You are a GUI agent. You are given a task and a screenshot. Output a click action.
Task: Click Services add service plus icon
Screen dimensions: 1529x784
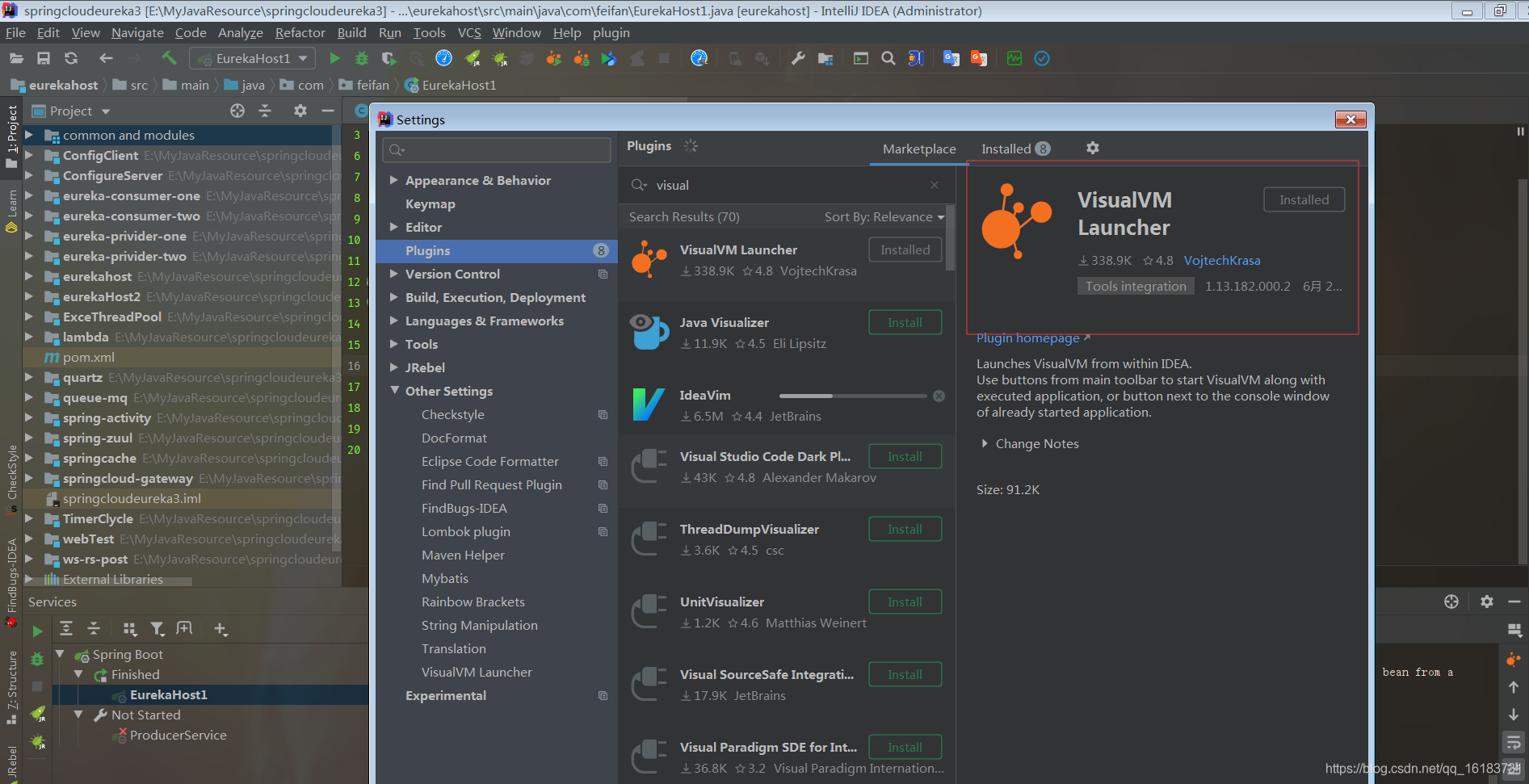[x=221, y=628]
